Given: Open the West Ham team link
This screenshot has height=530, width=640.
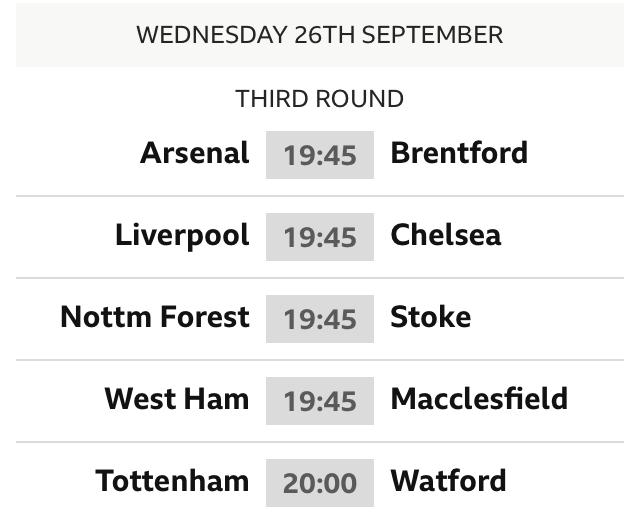Looking at the screenshot, I should pyautogui.click(x=177, y=399).
